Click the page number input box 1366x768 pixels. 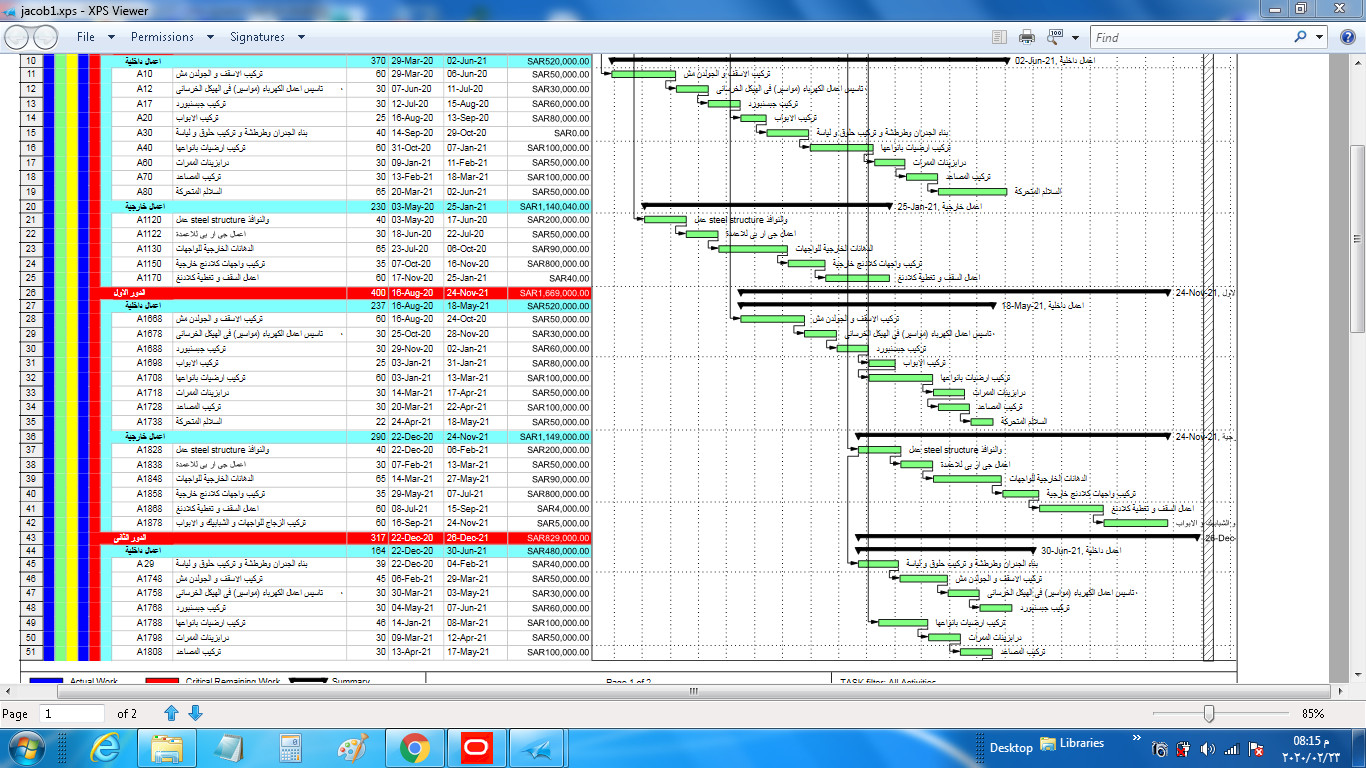[x=72, y=714]
